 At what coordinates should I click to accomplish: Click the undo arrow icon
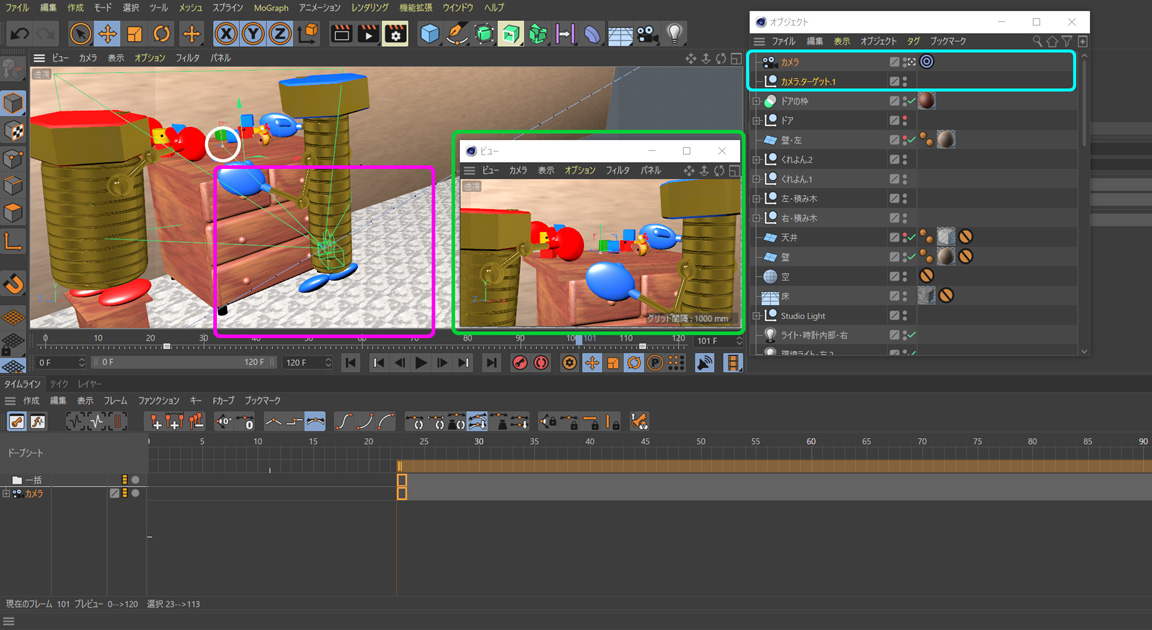tap(19, 34)
